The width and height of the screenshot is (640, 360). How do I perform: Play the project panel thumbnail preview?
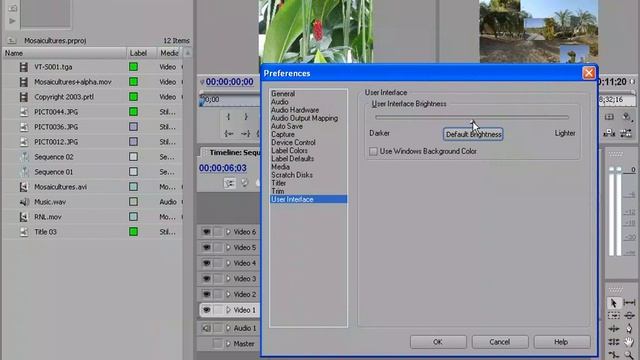point(12,21)
